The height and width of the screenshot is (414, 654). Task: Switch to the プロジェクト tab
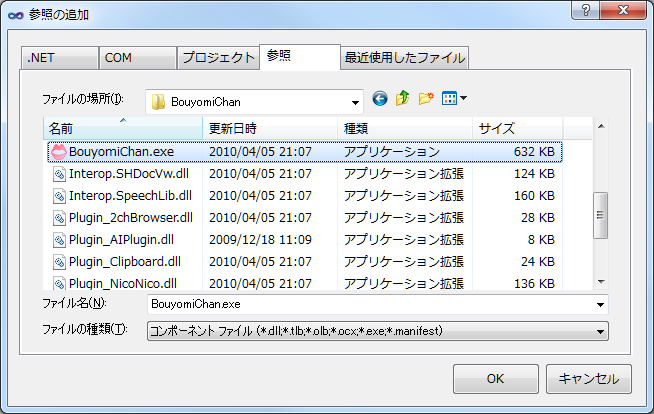218,58
